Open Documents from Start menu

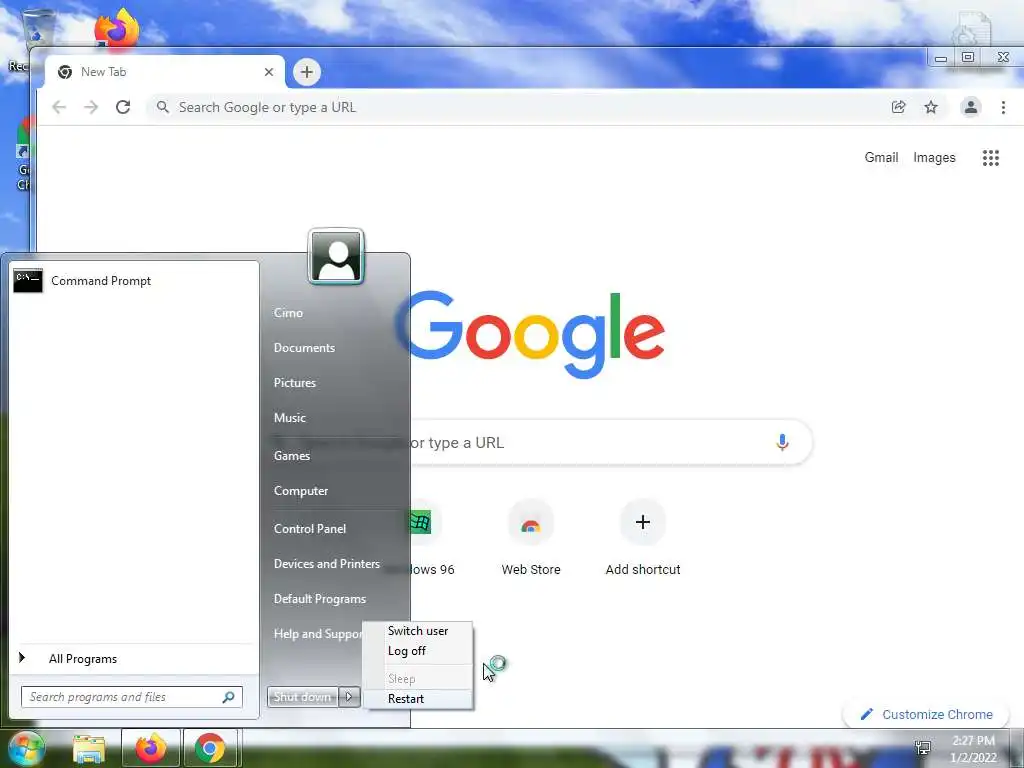coord(304,347)
